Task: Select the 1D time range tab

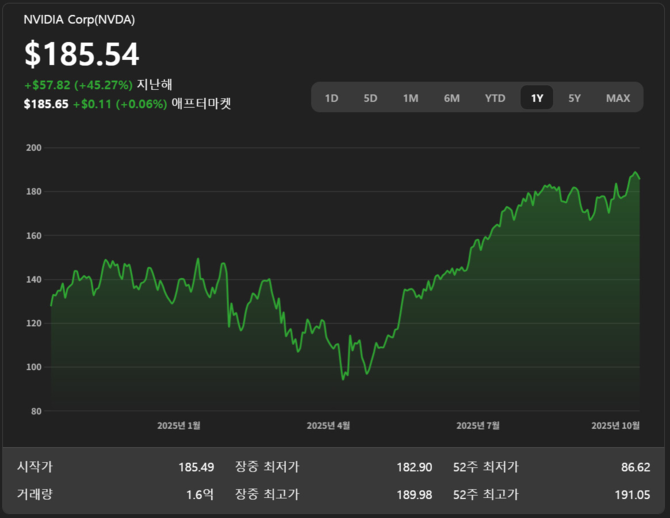Action: (332, 98)
